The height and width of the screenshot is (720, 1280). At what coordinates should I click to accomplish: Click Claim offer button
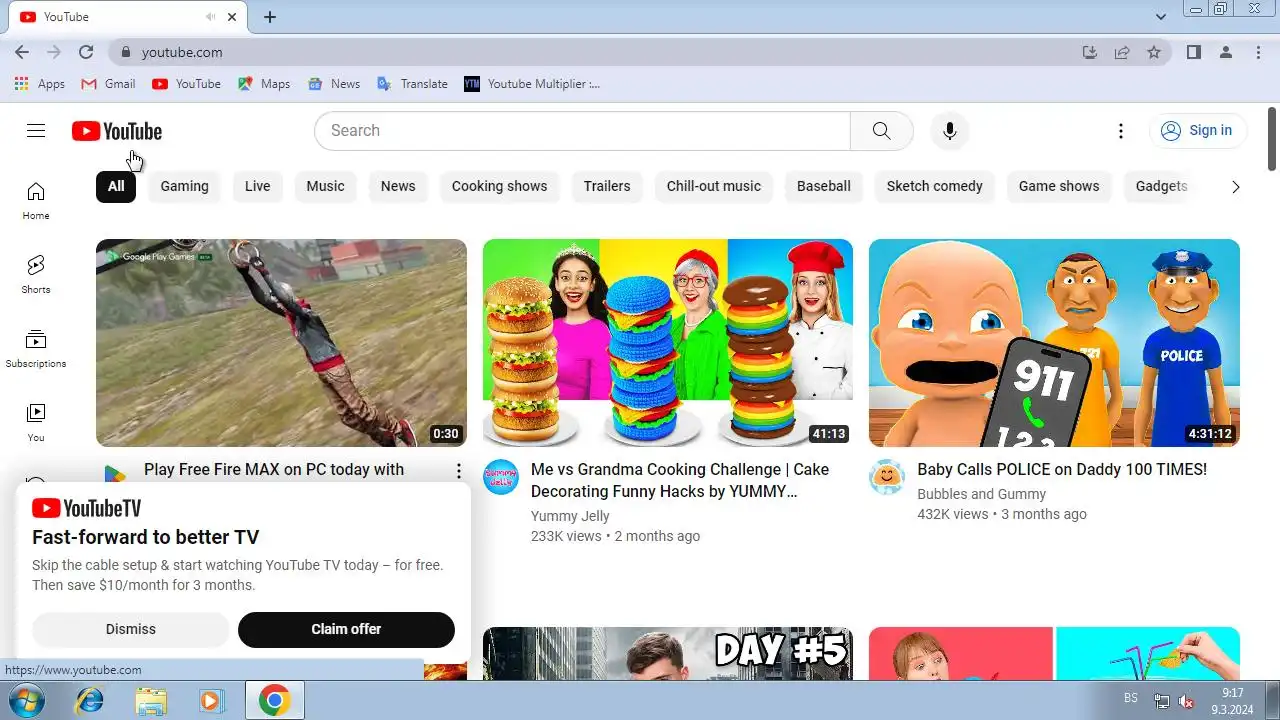point(346,629)
